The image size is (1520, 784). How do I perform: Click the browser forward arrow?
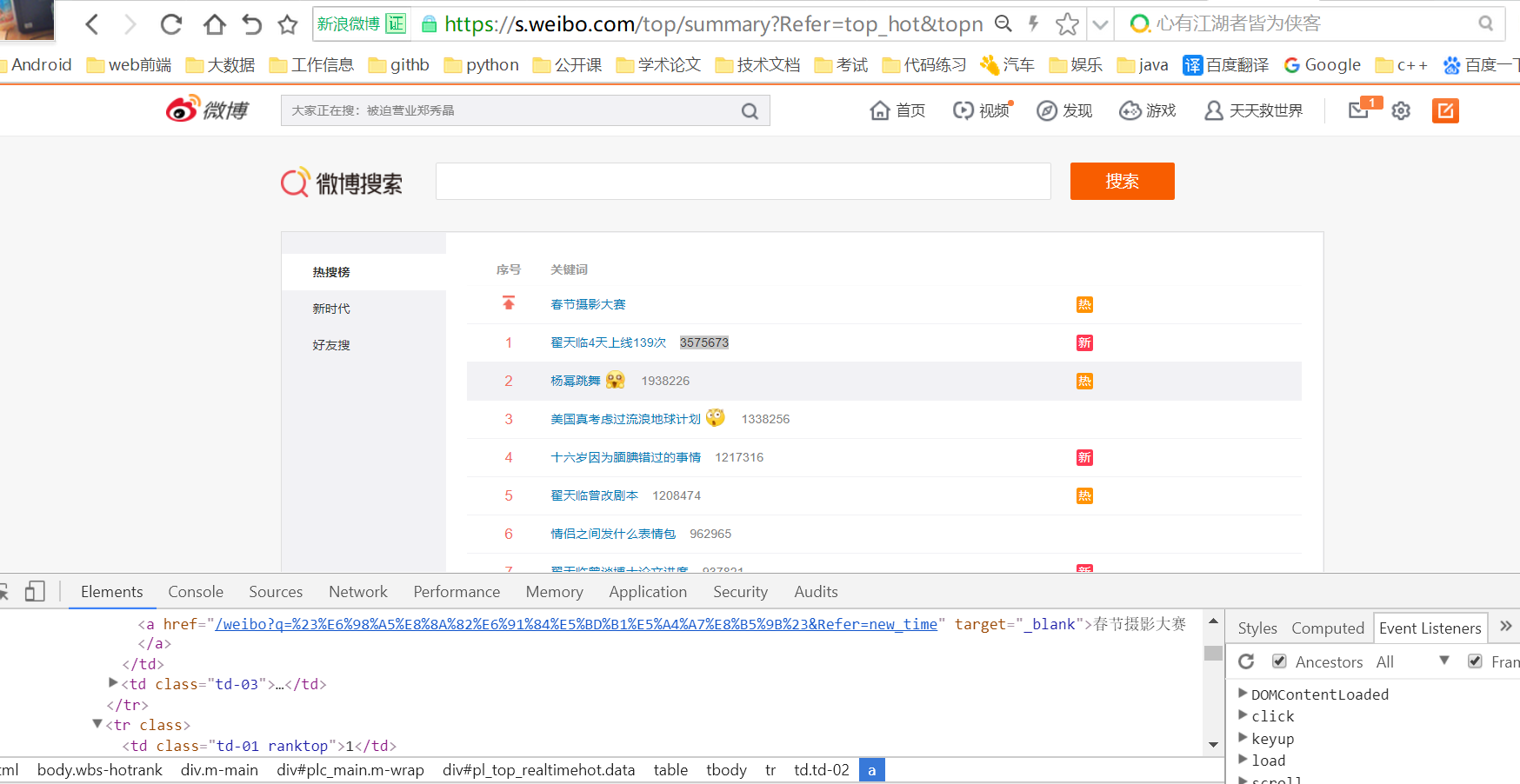(x=130, y=24)
